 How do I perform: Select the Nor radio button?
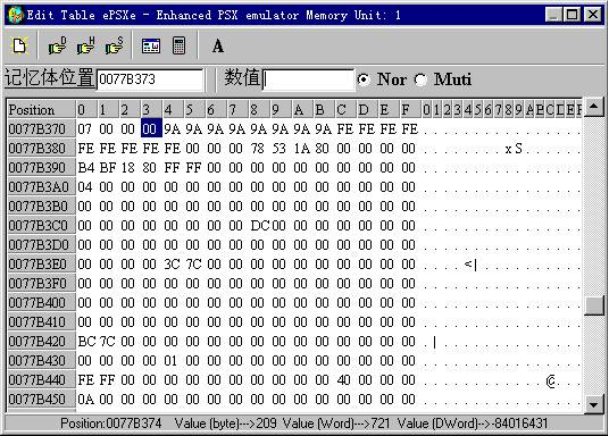point(364,80)
